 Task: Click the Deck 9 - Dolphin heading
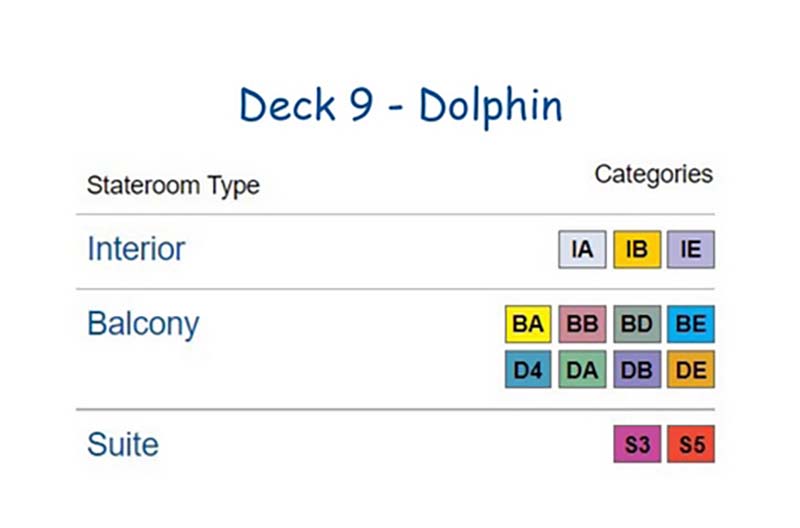tap(401, 106)
